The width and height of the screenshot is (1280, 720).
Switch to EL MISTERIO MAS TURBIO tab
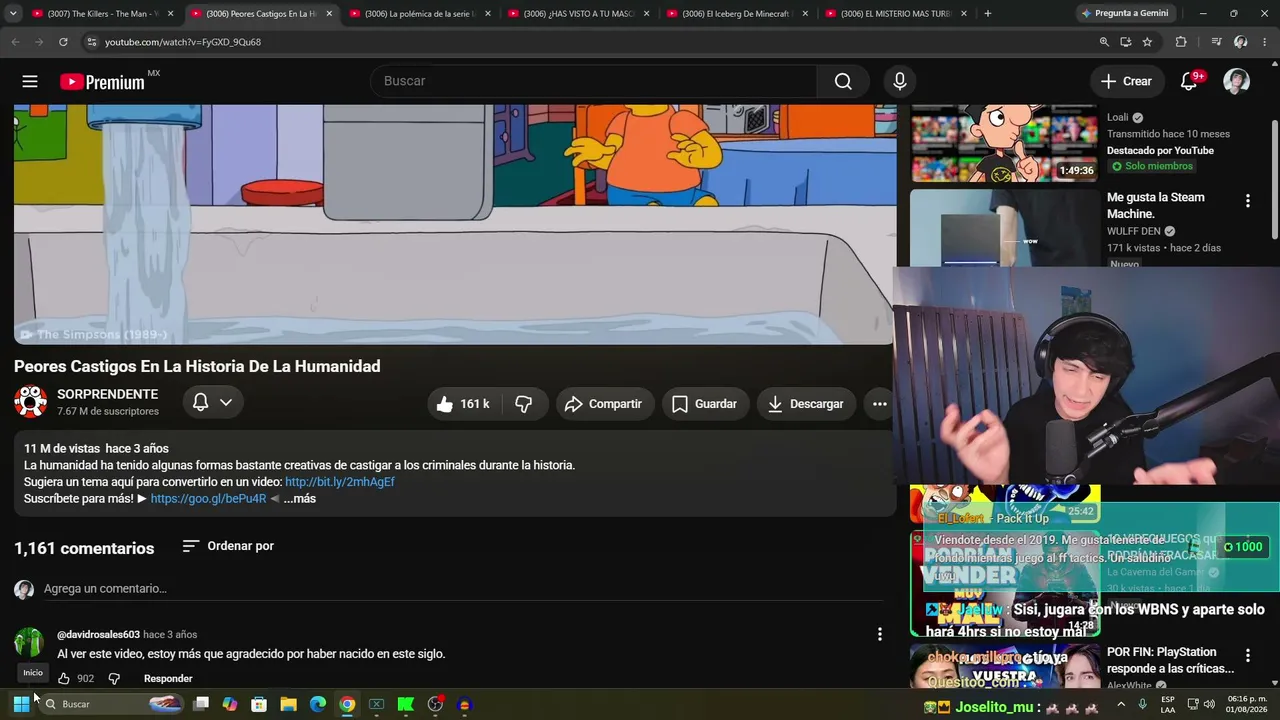coord(896,14)
